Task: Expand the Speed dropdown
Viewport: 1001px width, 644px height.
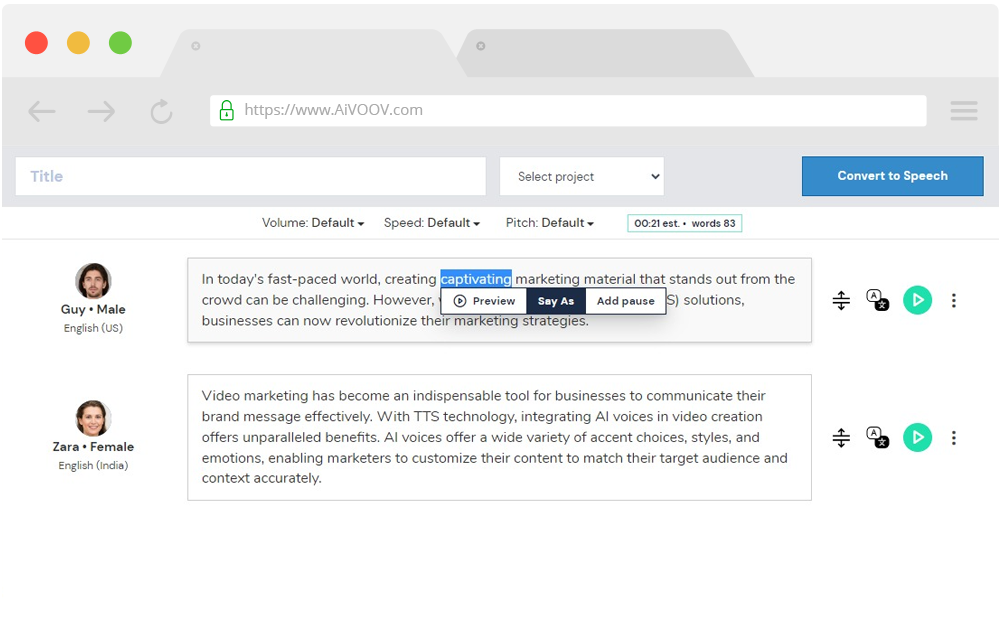Action: point(432,223)
